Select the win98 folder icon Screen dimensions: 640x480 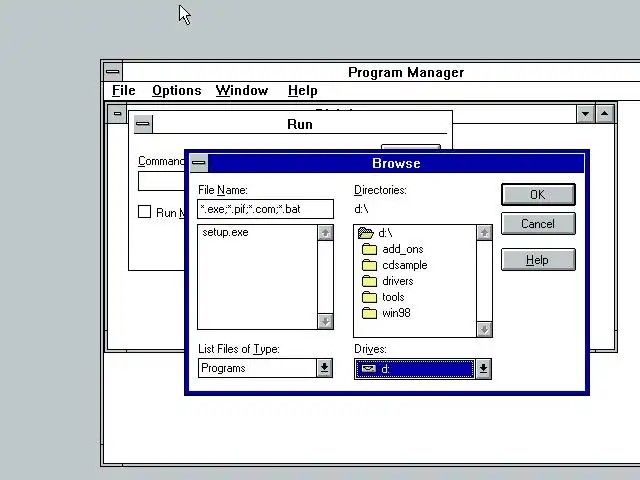point(369,313)
